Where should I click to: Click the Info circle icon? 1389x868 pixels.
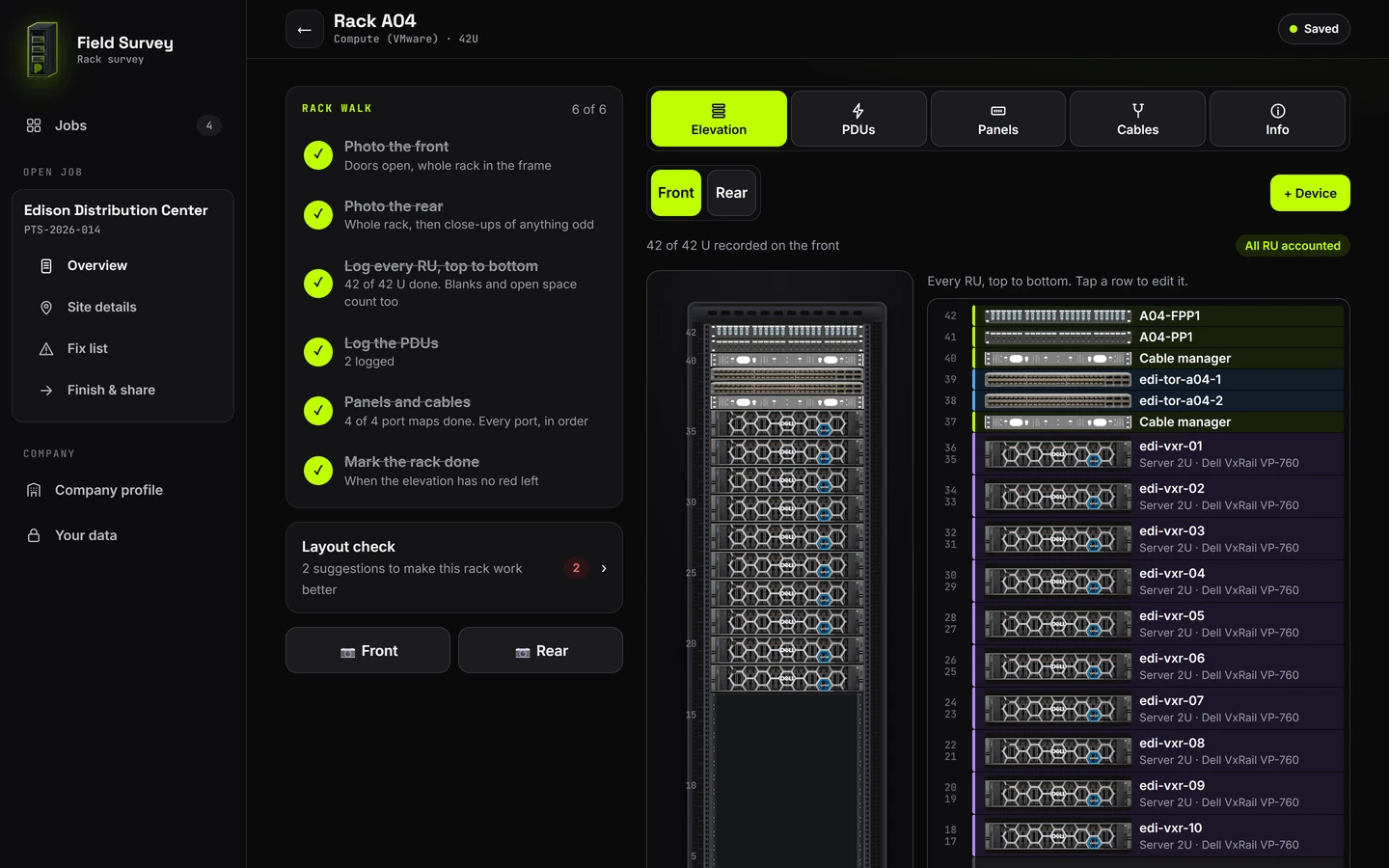[1278, 111]
